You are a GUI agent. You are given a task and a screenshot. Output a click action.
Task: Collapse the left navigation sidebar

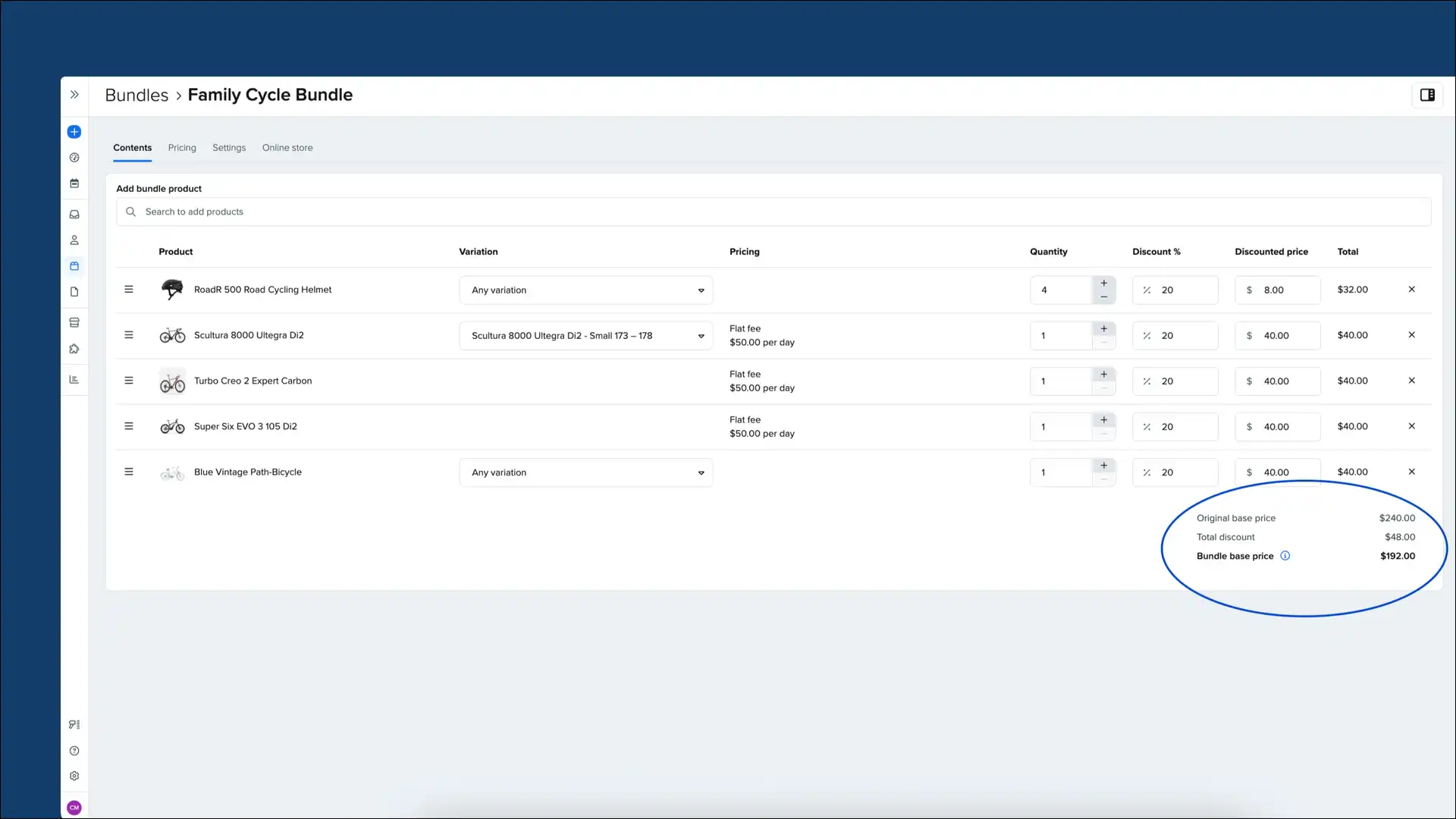pos(74,94)
